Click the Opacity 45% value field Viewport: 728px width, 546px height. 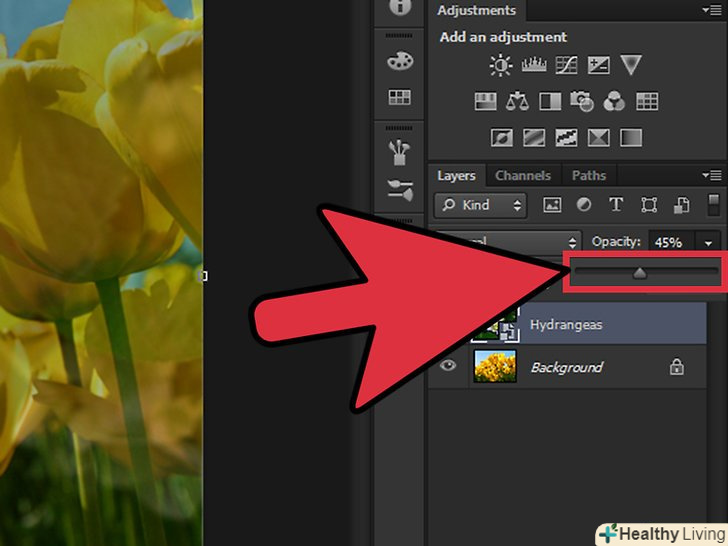(x=671, y=242)
